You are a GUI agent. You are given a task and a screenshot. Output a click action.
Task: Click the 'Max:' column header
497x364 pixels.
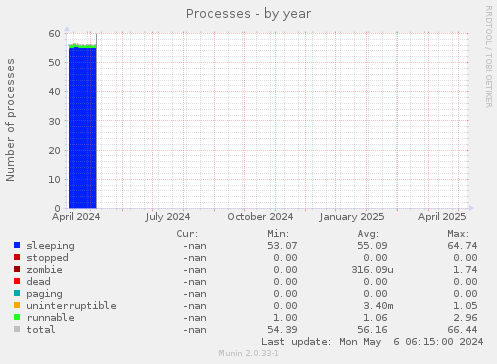[458, 234]
